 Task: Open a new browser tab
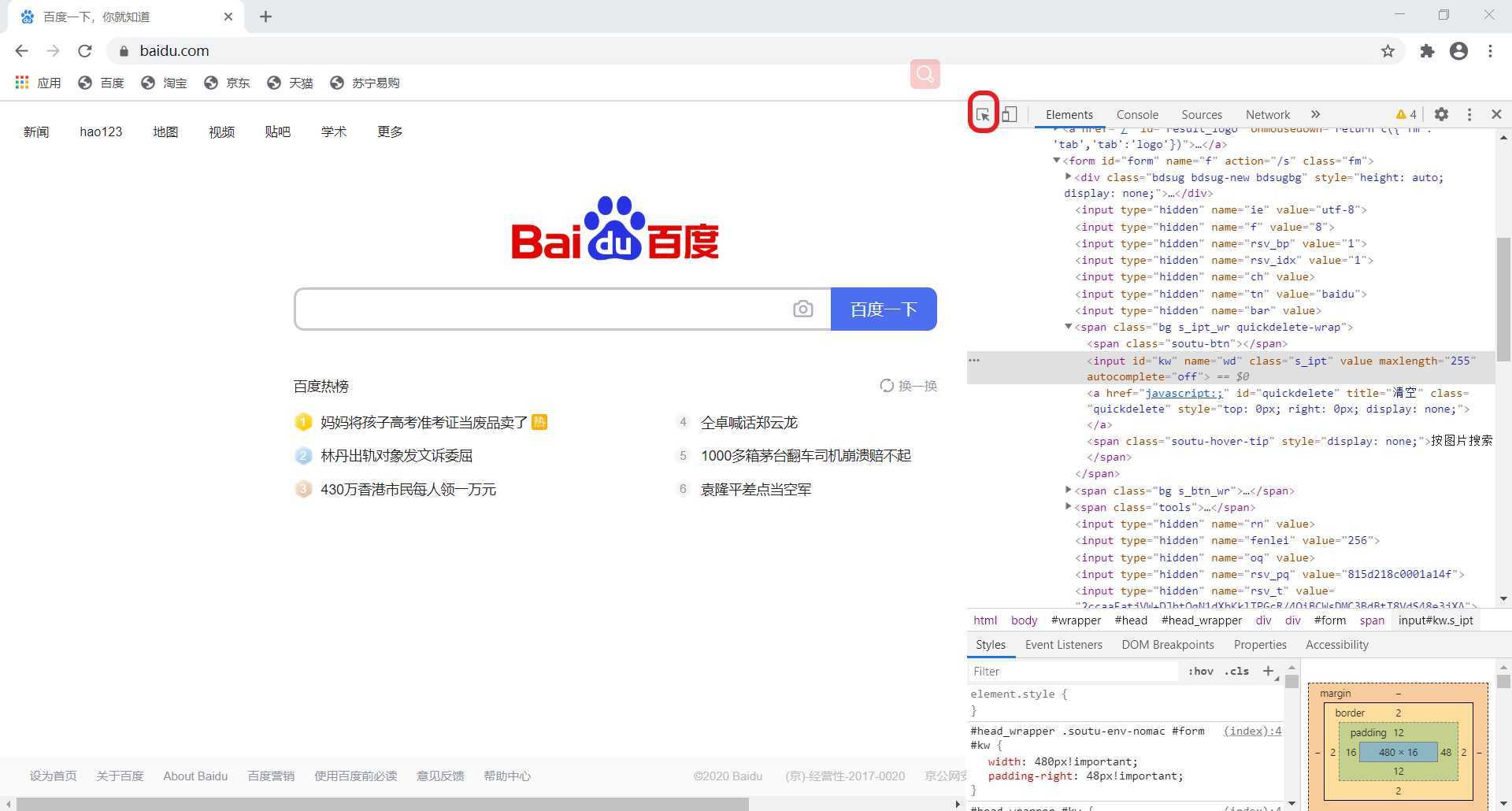265,17
